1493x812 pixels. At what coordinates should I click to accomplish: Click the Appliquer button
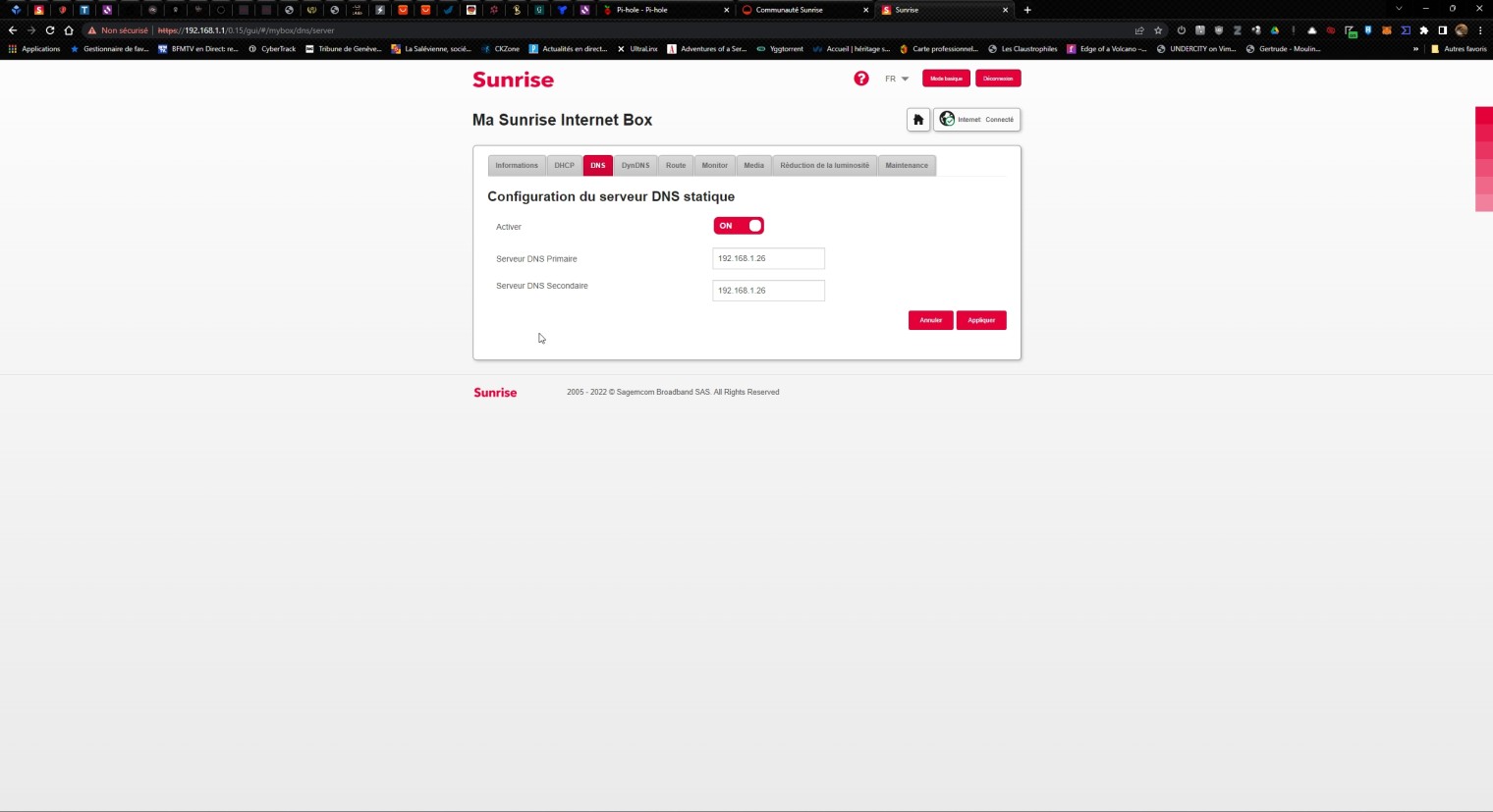pos(980,320)
